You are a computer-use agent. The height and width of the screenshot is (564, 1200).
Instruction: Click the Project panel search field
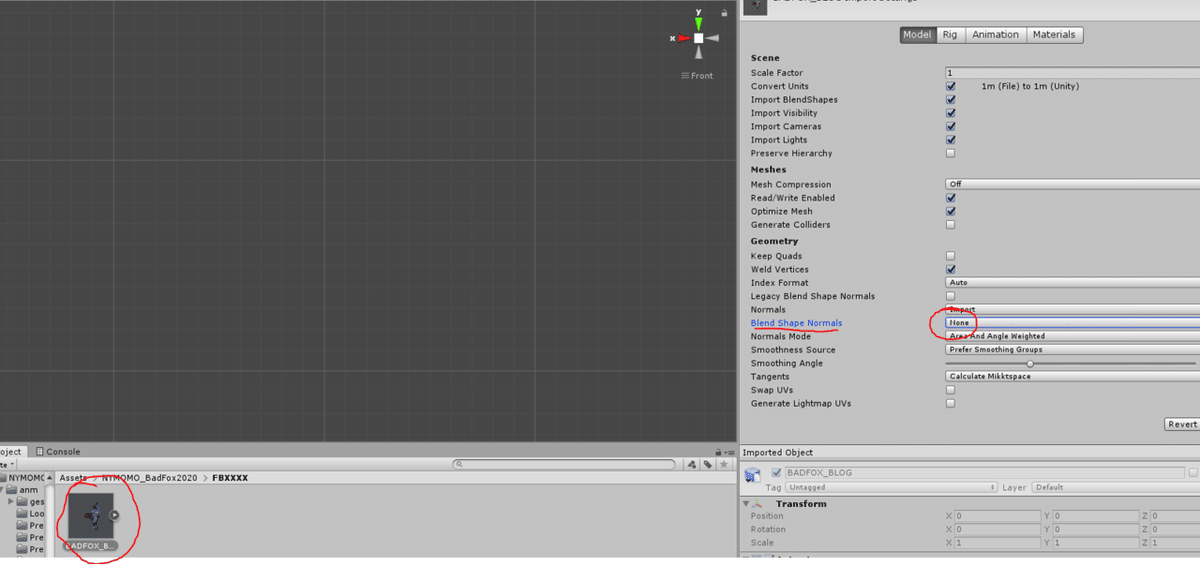(x=564, y=464)
